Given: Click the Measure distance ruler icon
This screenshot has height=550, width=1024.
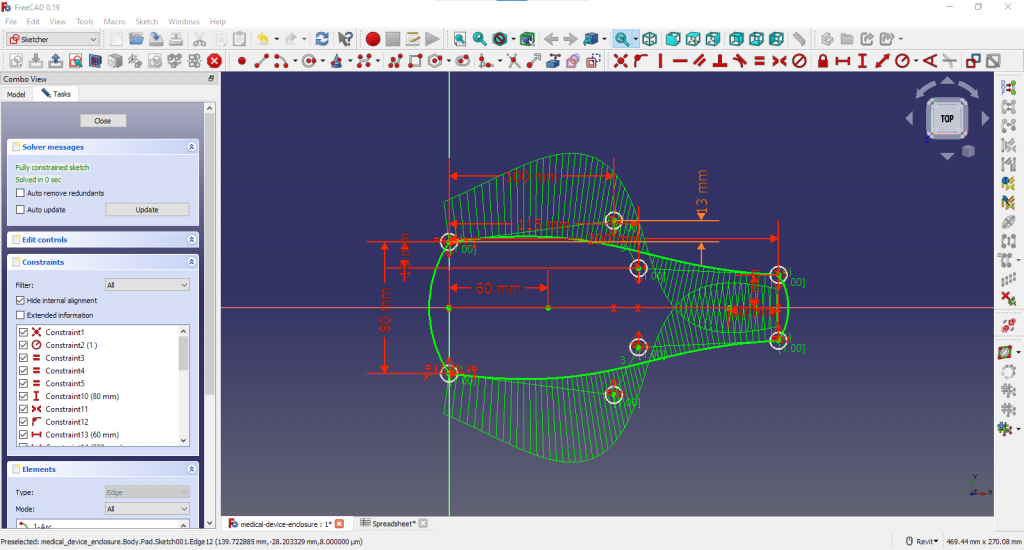Looking at the screenshot, I should click(799, 39).
